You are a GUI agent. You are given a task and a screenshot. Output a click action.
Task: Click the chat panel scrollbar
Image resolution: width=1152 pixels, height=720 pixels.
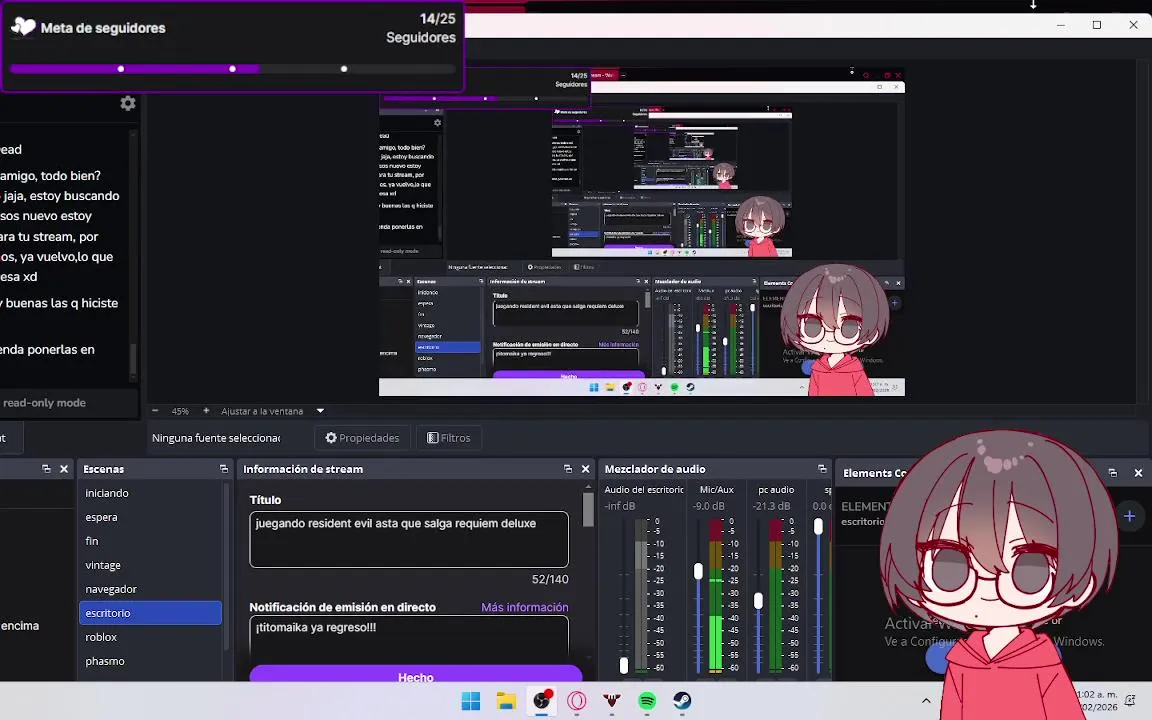tap(133, 359)
